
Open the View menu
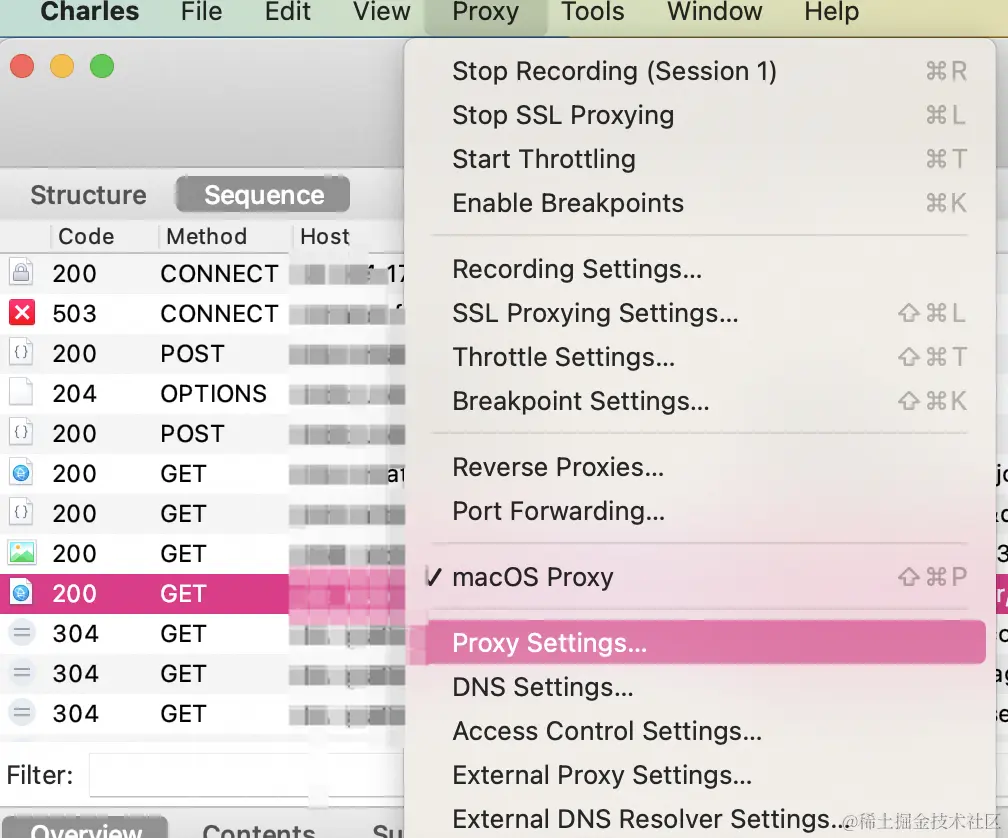[381, 13]
